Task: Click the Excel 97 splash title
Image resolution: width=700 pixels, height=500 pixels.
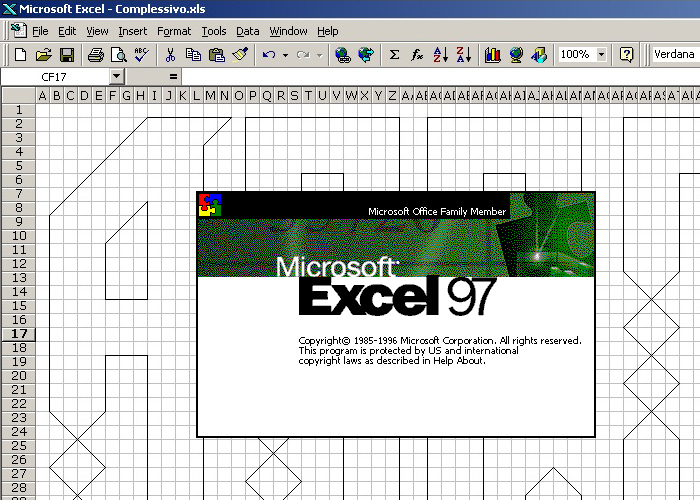Action: [397, 296]
